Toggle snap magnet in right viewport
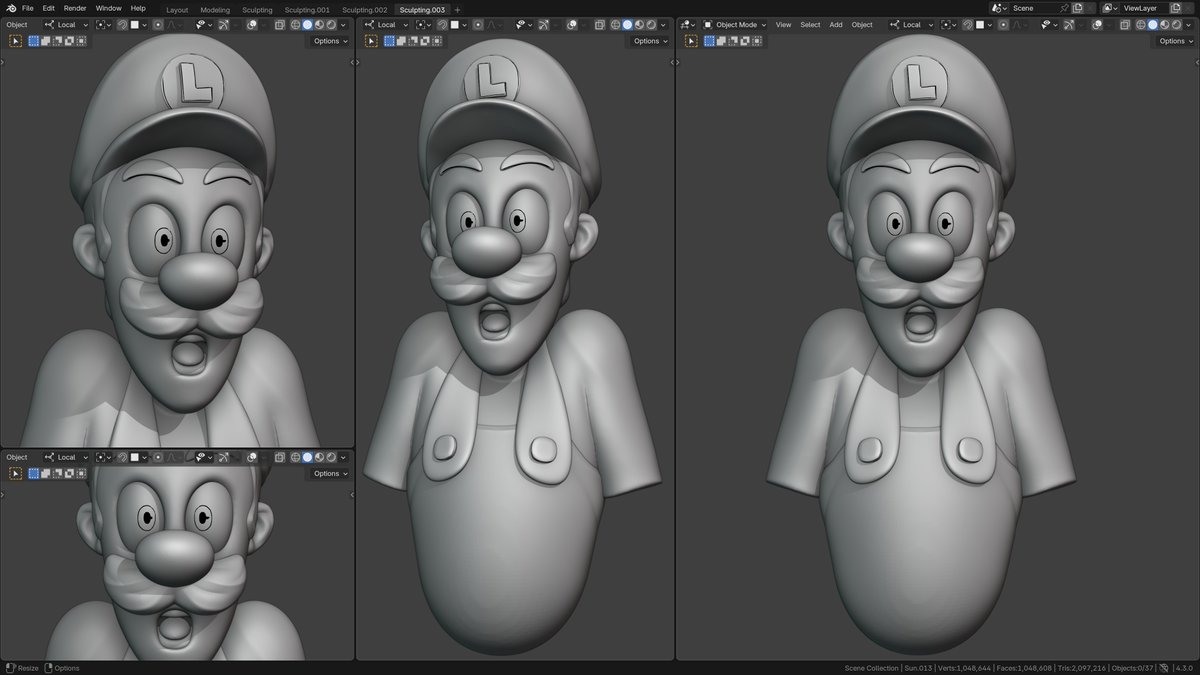1200x675 pixels. coord(967,25)
